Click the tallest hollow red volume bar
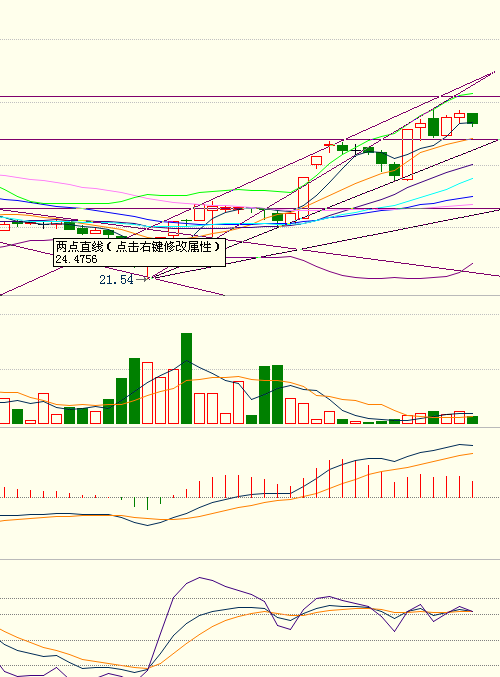Image resolution: width=500 pixels, height=677 pixels. [x=148, y=393]
